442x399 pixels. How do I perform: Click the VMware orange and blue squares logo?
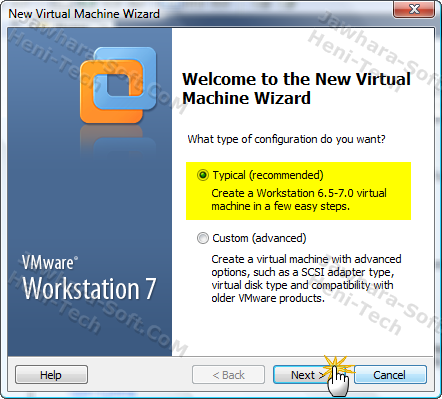[118, 86]
